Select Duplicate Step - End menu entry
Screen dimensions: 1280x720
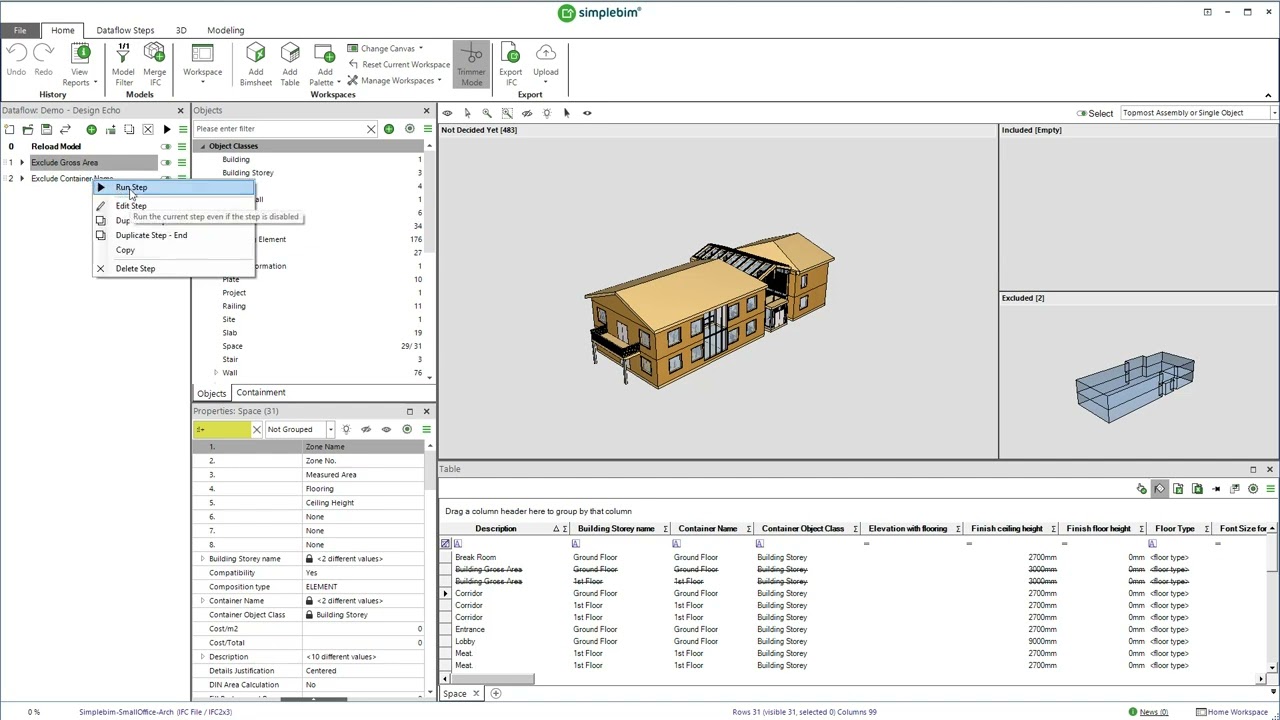pyautogui.click(x=151, y=235)
